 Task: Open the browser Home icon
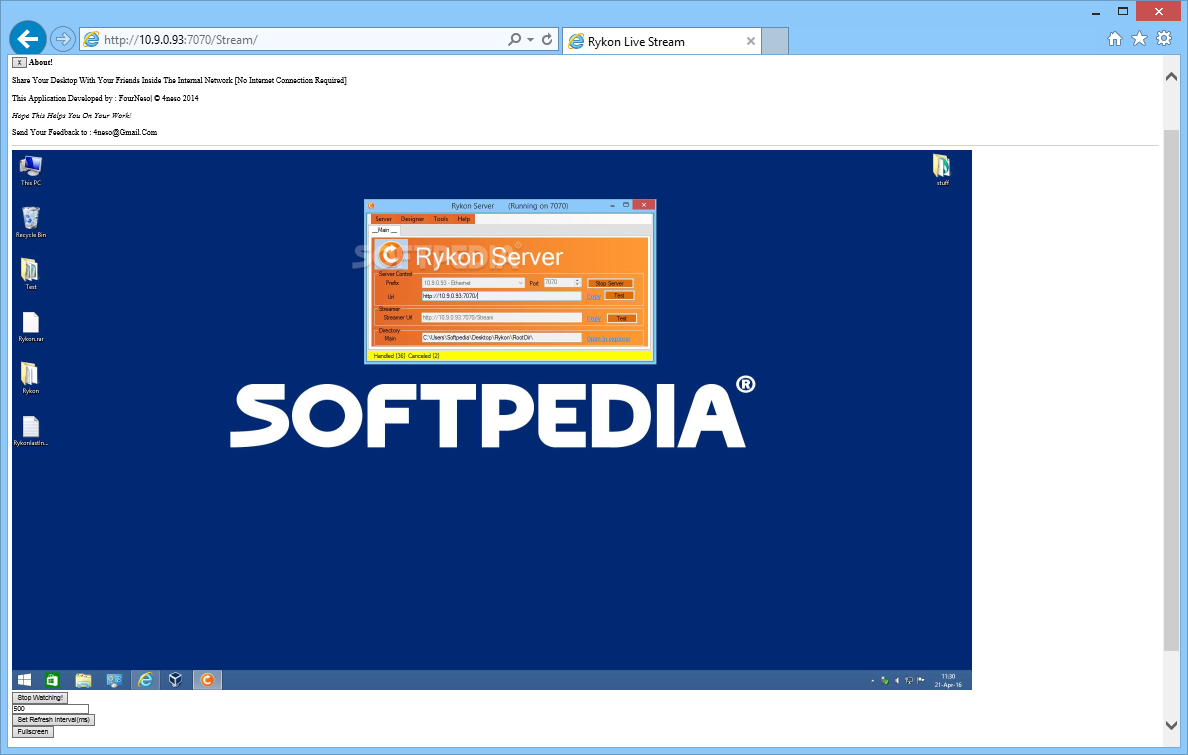(x=1115, y=39)
